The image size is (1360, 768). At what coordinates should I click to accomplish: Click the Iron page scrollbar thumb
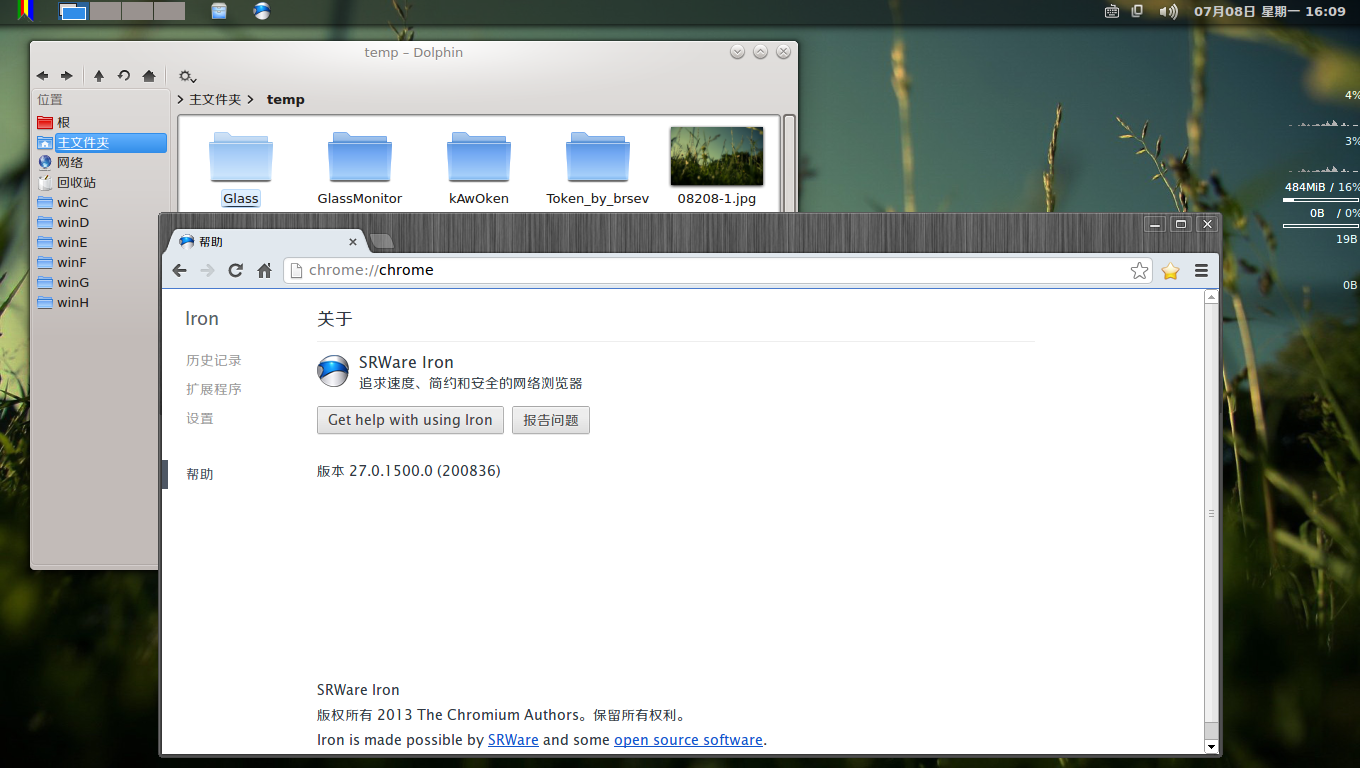[1211, 512]
